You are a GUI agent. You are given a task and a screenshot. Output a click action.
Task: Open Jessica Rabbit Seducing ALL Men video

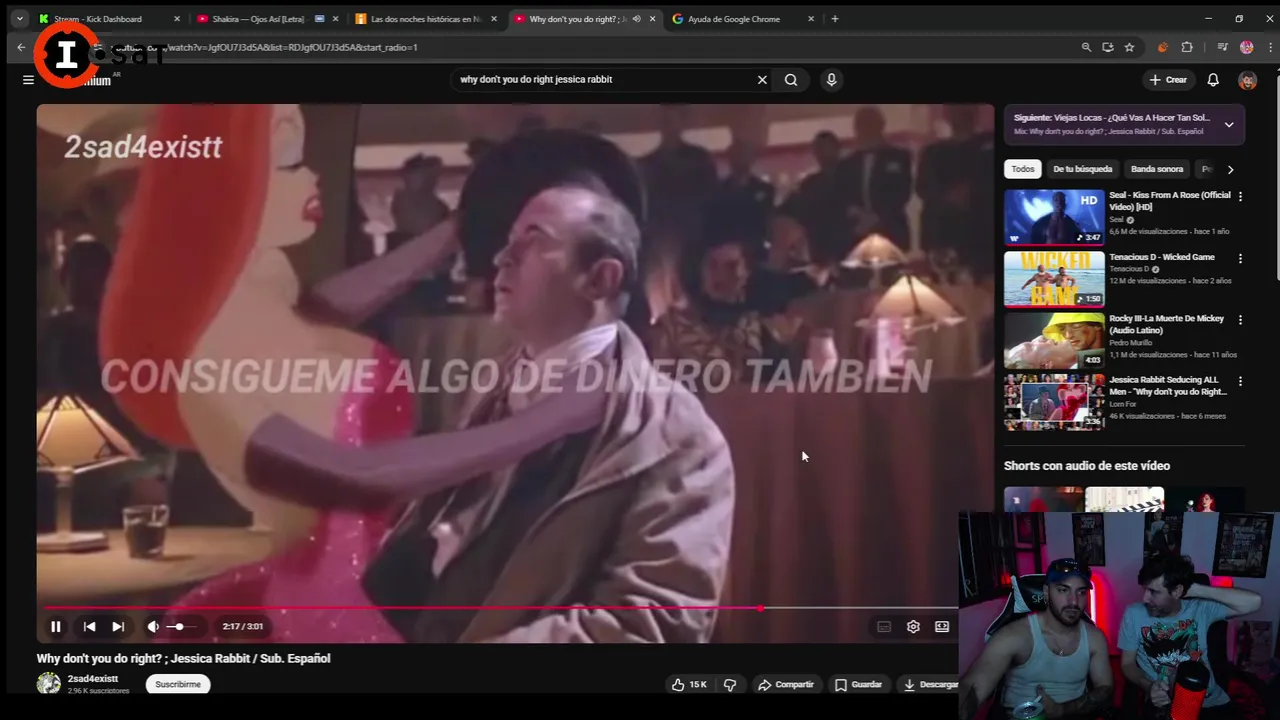1168,386
